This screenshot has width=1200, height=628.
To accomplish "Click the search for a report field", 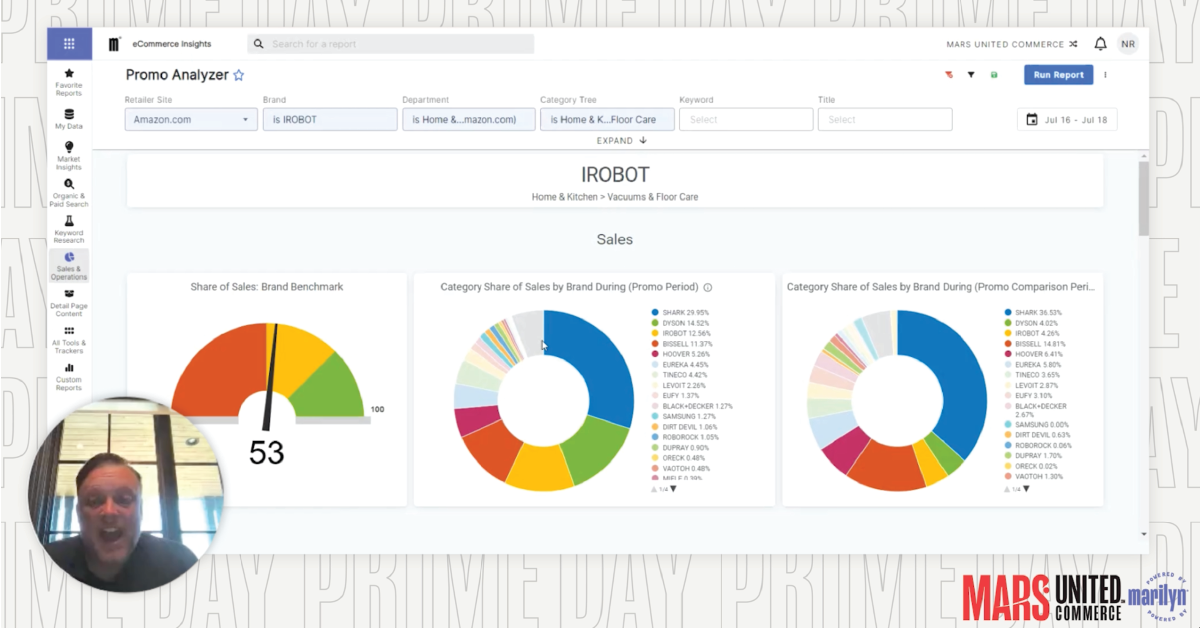I will 391,44.
